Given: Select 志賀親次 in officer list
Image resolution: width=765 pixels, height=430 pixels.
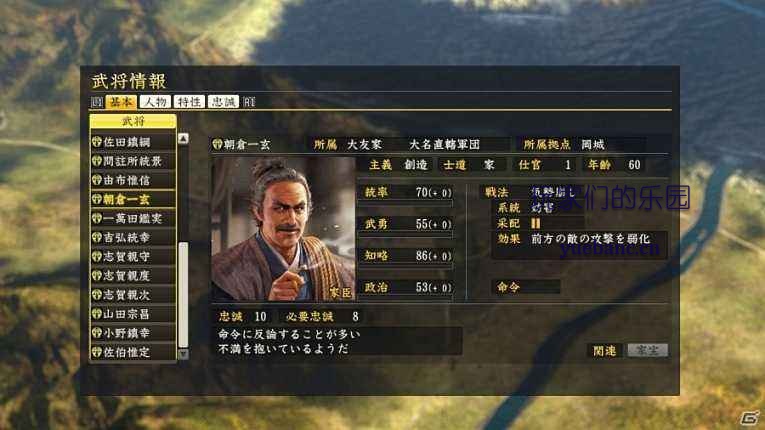Looking at the screenshot, I should pyautogui.click(x=133, y=295).
